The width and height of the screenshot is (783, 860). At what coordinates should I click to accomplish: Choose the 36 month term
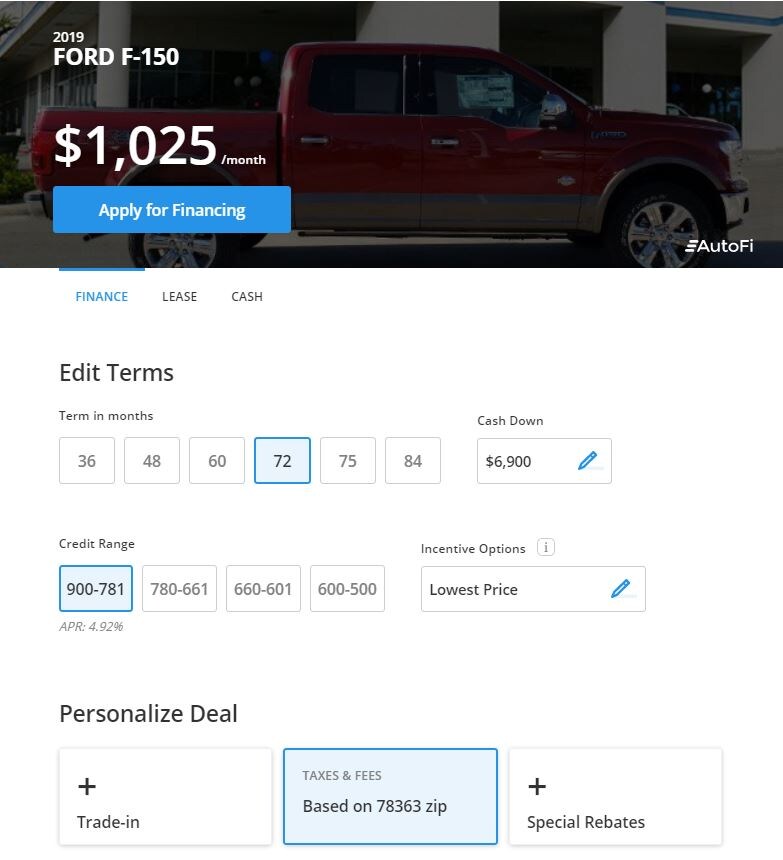[x=87, y=461]
